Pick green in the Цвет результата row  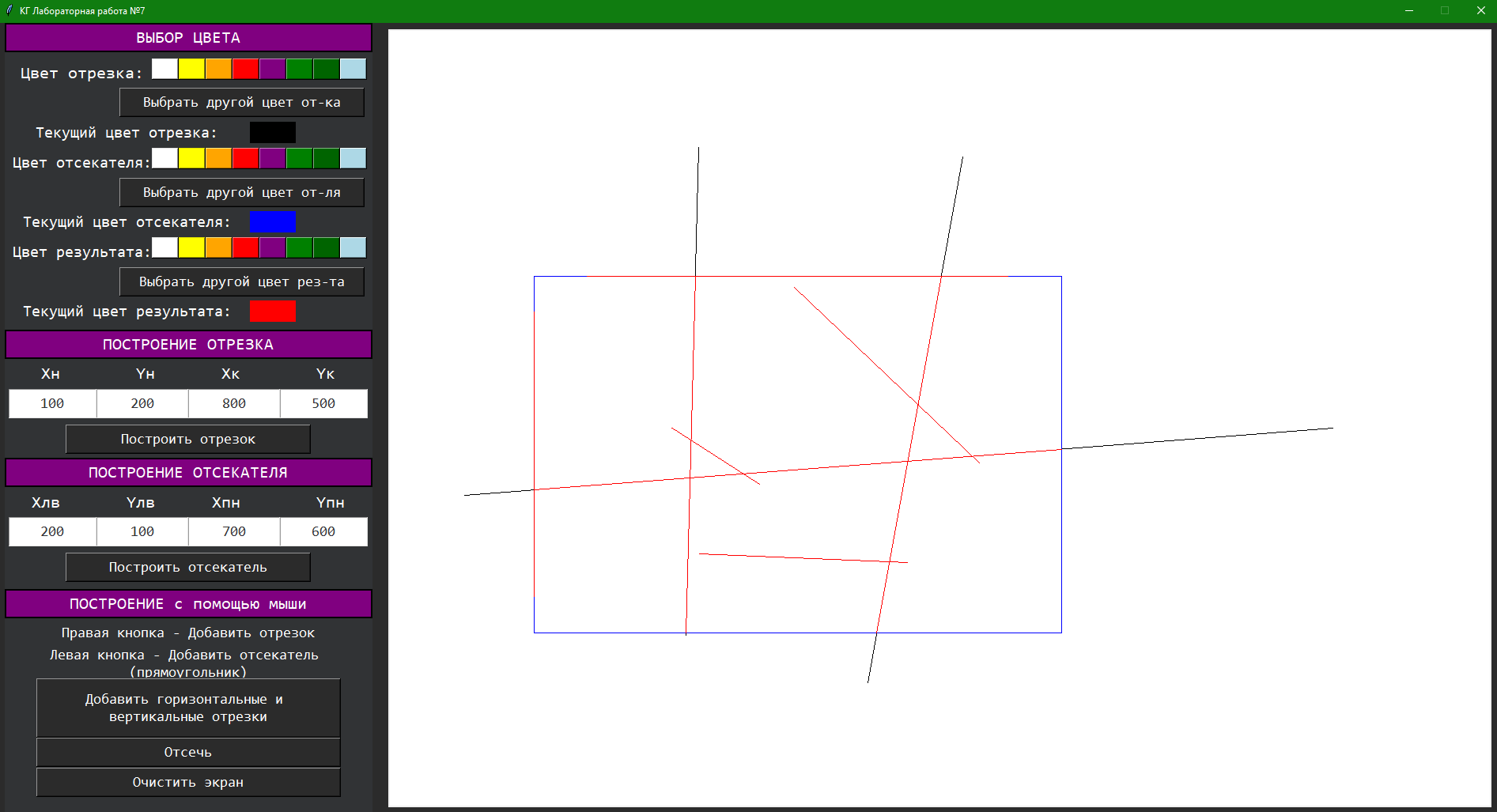pyautogui.click(x=299, y=248)
